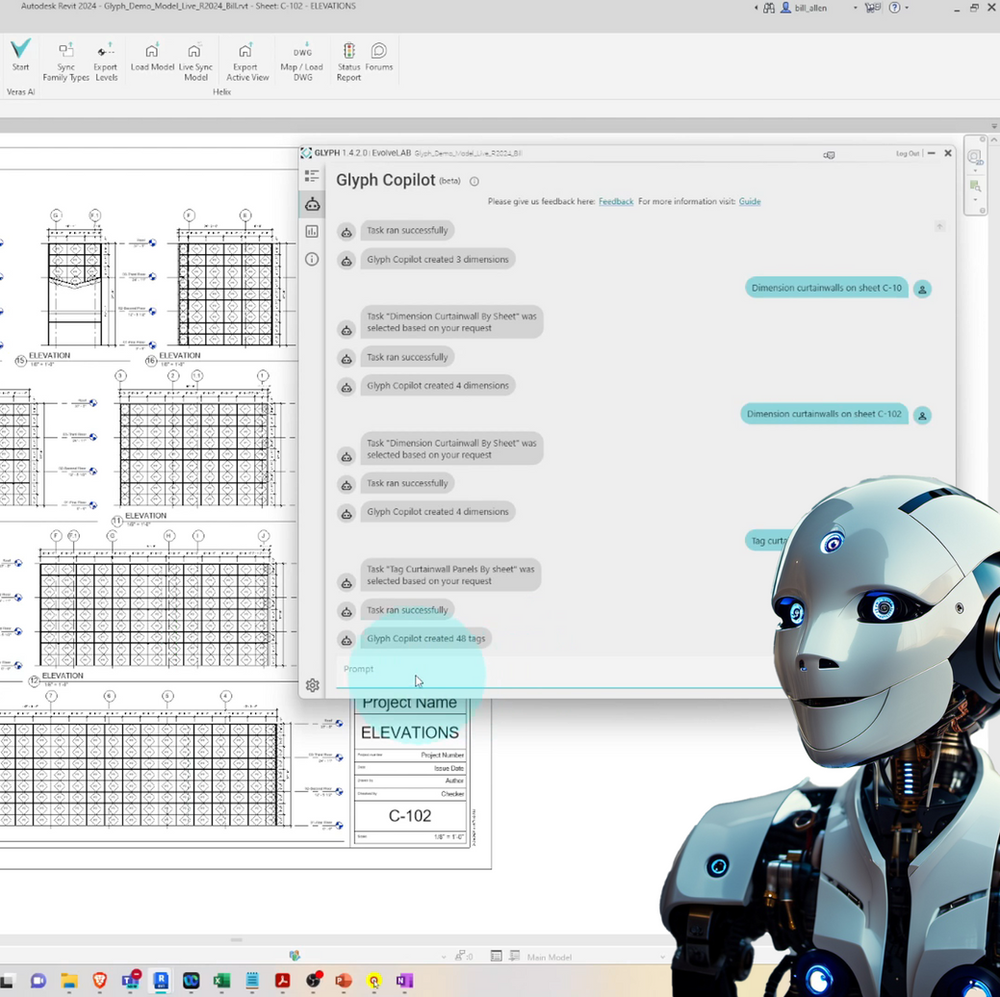Open the Helix Status Report
1000x997 pixels.
[x=349, y=61]
